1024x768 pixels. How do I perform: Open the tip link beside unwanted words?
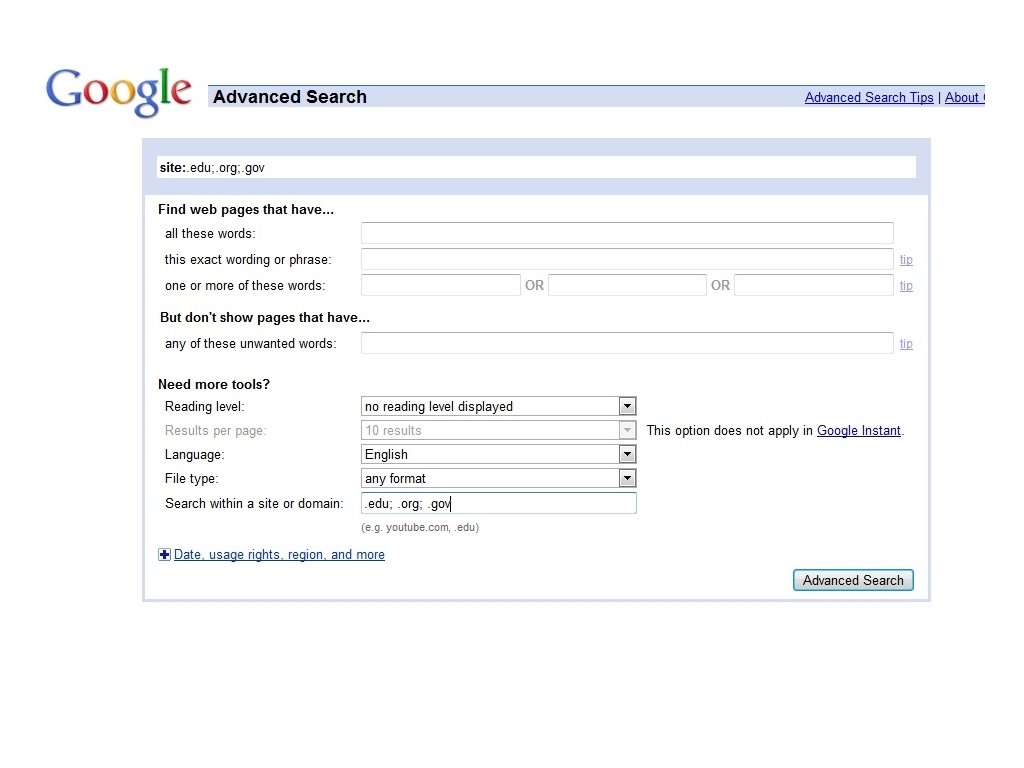[x=906, y=344]
